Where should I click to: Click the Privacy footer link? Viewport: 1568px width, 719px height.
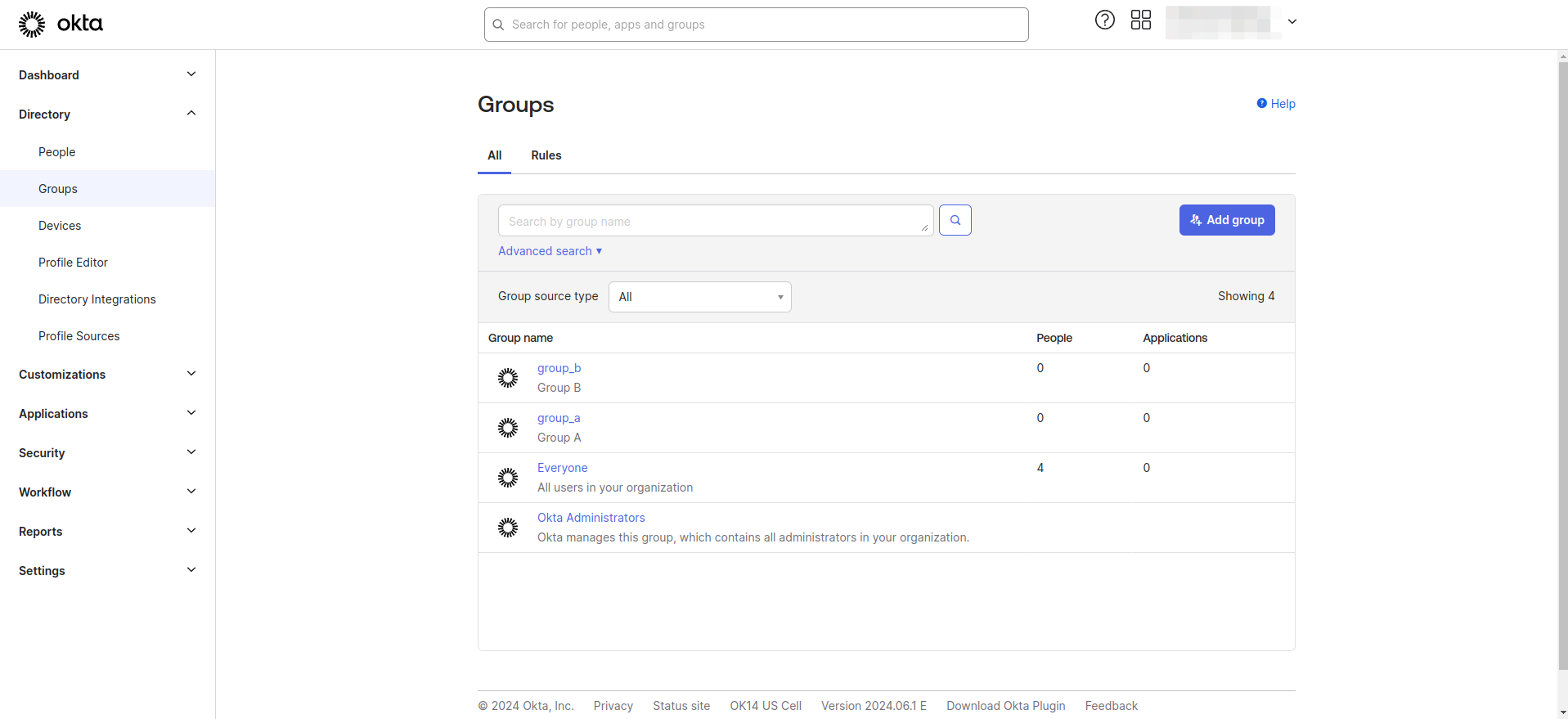pyautogui.click(x=613, y=706)
